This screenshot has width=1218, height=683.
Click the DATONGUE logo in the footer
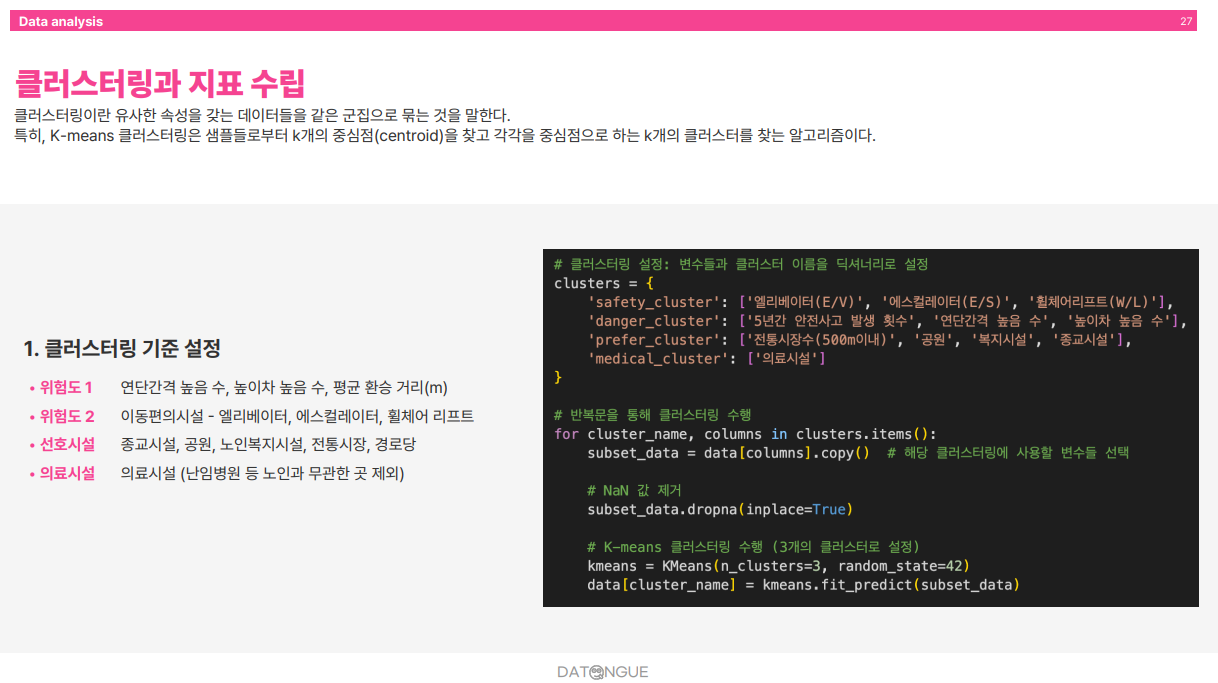point(603,672)
